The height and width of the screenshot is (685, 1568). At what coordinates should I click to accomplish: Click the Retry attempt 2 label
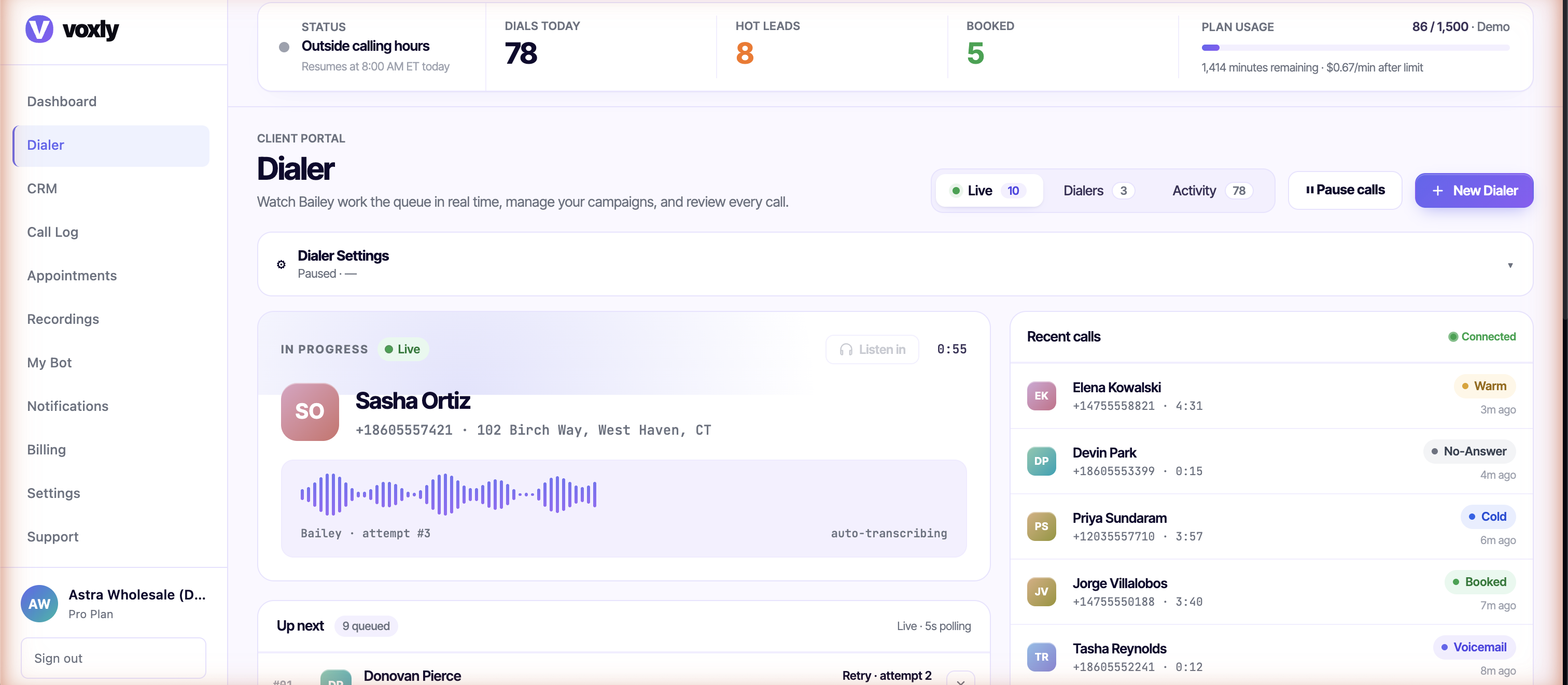887,676
